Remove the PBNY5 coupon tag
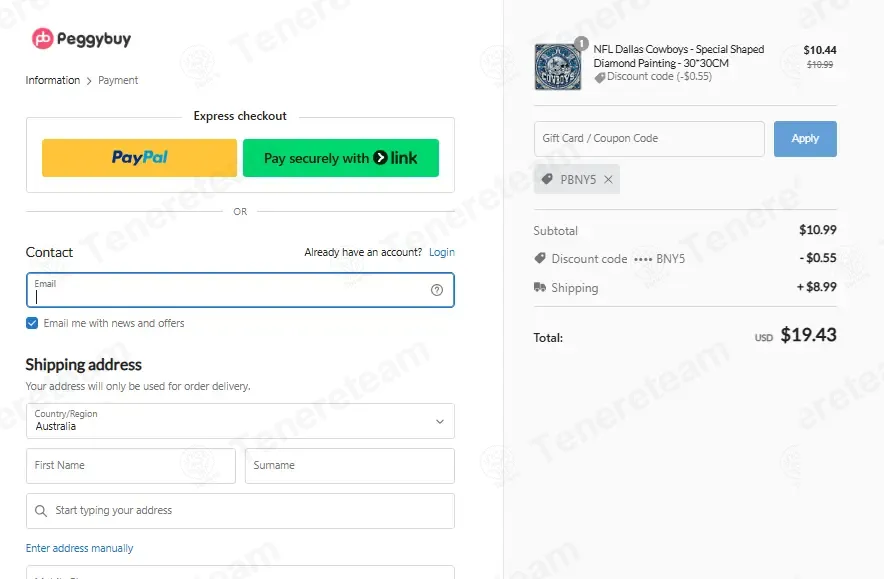Screen dimensions: 884x579 [x=608, y=179]
